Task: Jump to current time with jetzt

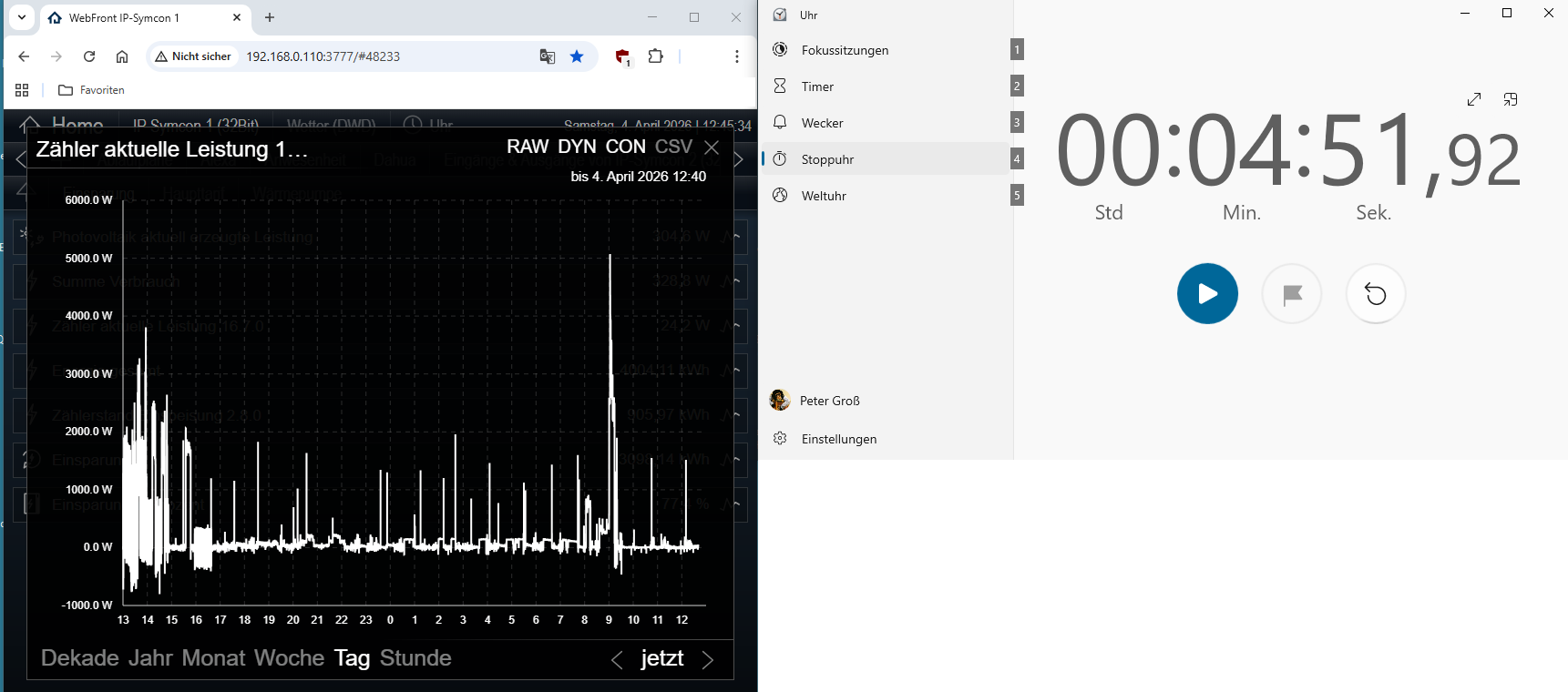Action: tap(662, 658)
